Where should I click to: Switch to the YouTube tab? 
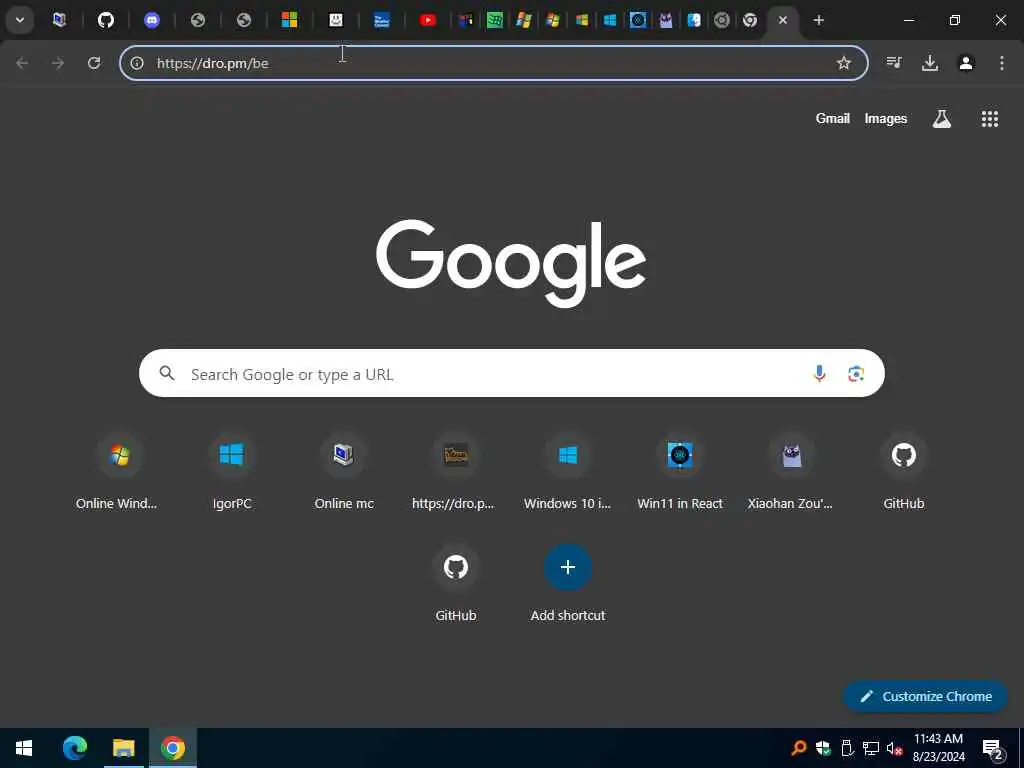point(428,20)
